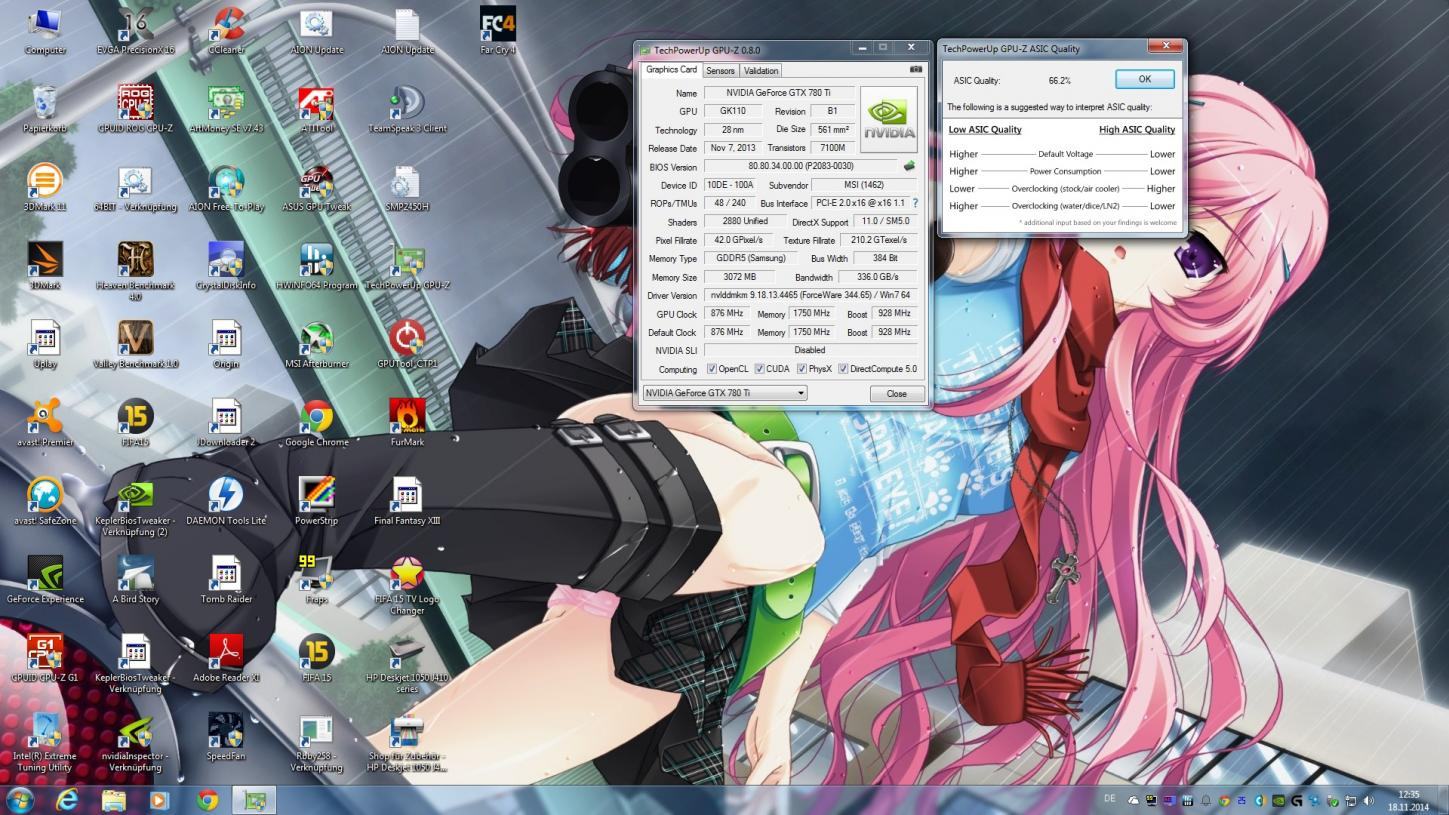Screen dimensions: 1449x815
Task: Open Chrome from the taskbar
Action: (x=207, y=800)
